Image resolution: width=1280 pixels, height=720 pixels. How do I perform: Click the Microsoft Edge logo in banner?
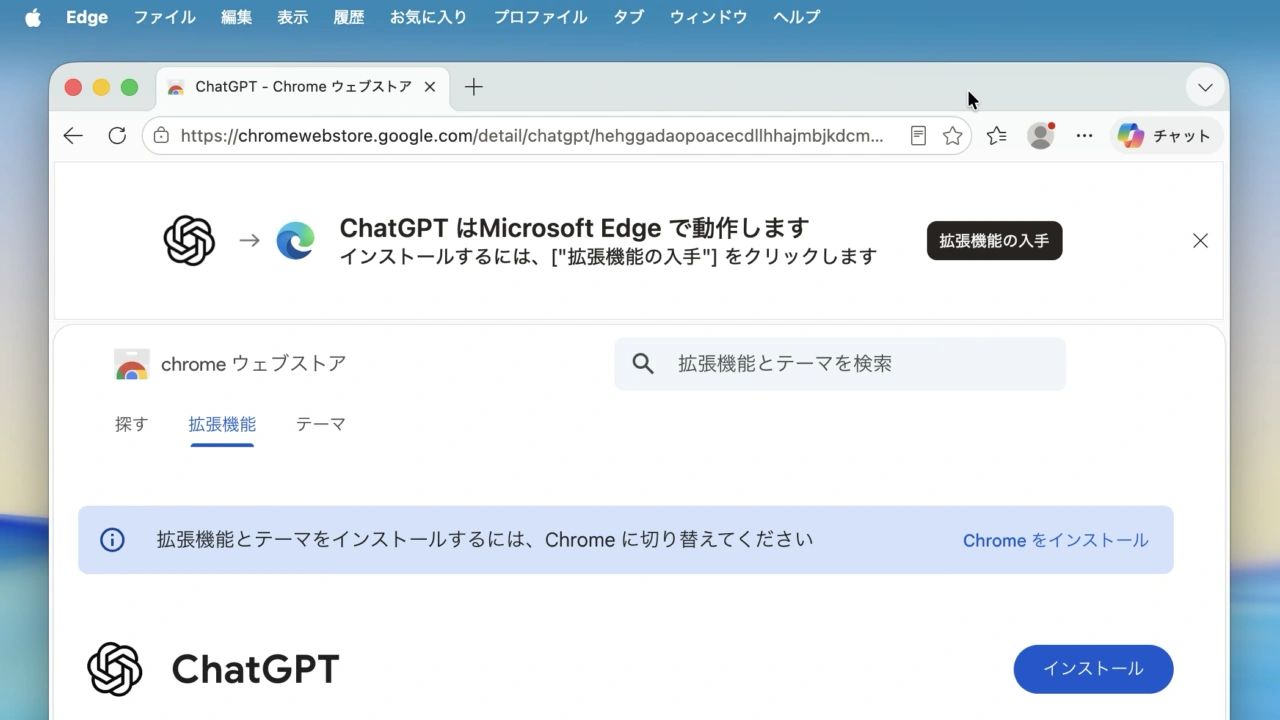coord(295,241)
